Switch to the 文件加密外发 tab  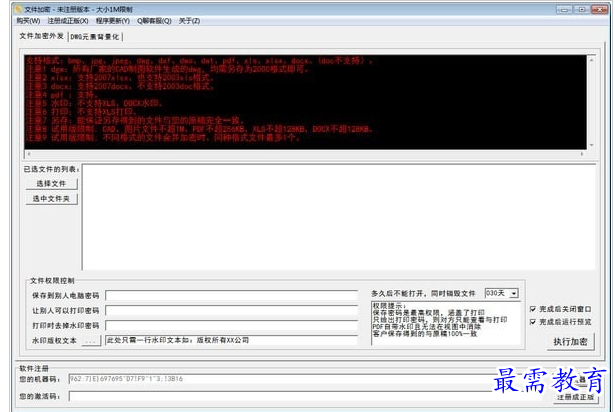point(42,36)
